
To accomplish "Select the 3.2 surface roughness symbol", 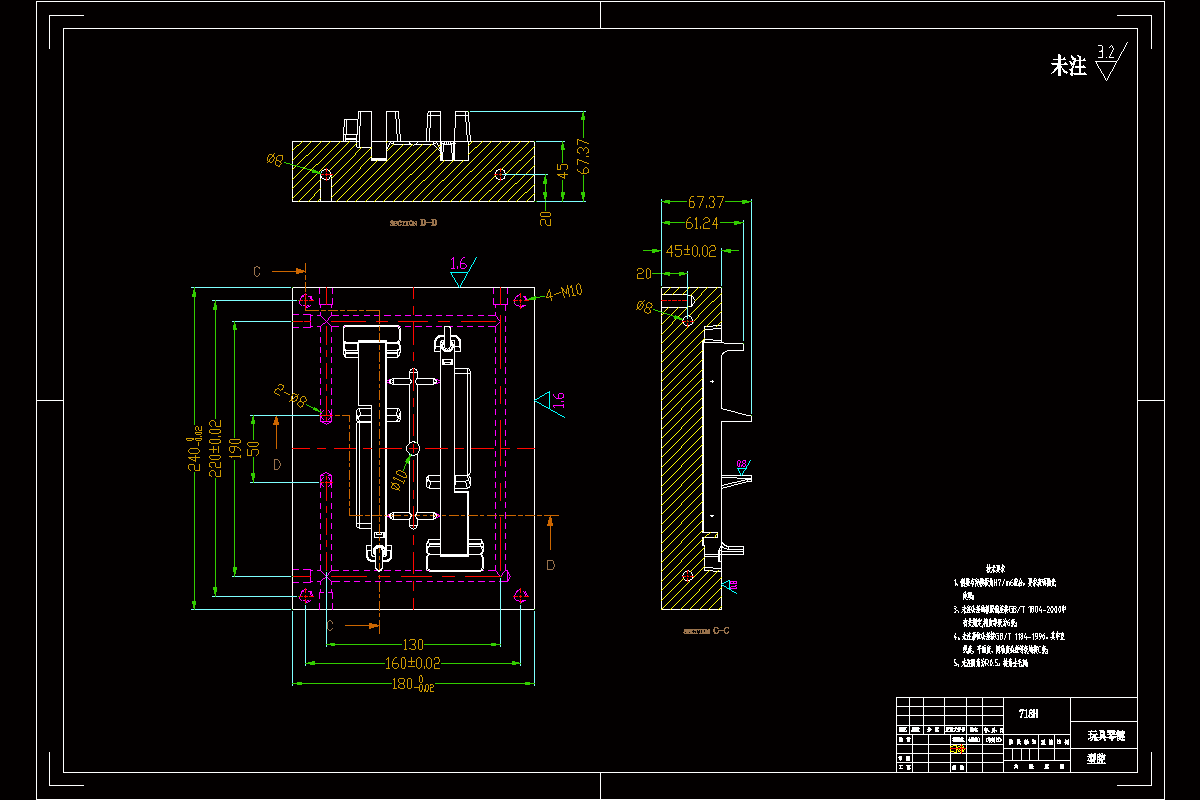I will click(1110, 61).
